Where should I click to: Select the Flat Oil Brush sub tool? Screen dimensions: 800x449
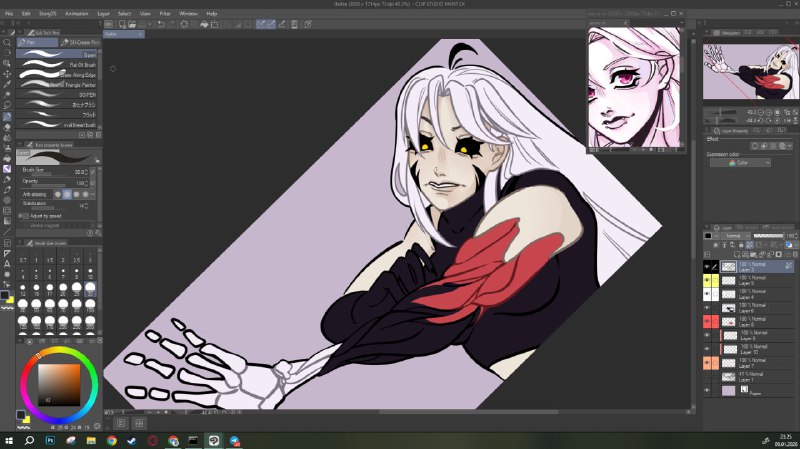[57, 64]
